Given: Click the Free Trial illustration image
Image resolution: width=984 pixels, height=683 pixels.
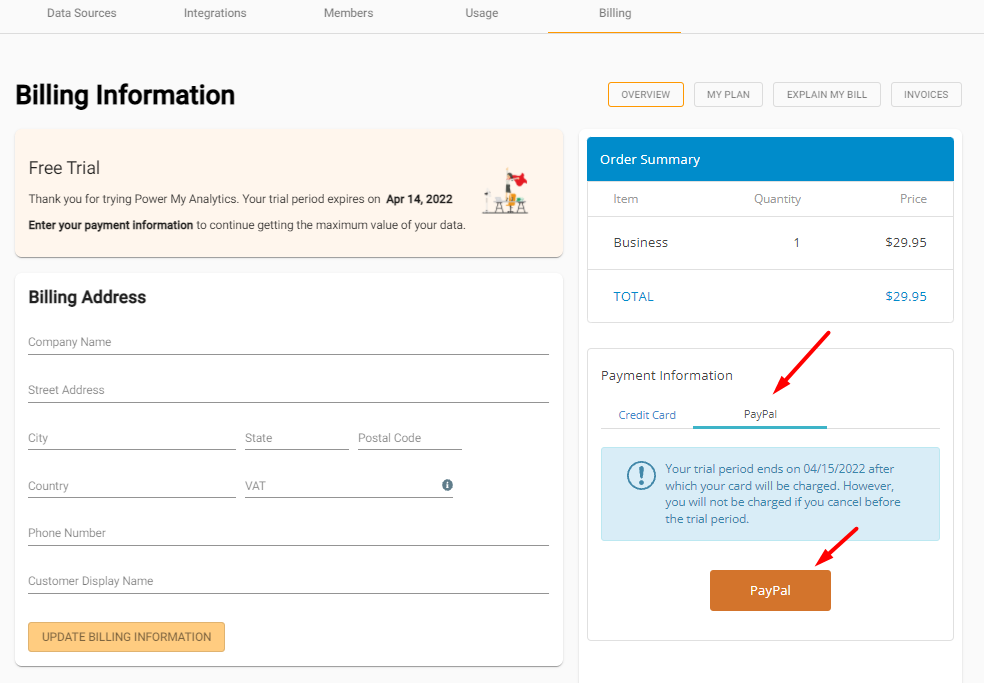Looking at the screenshot, I should [506, 192].
